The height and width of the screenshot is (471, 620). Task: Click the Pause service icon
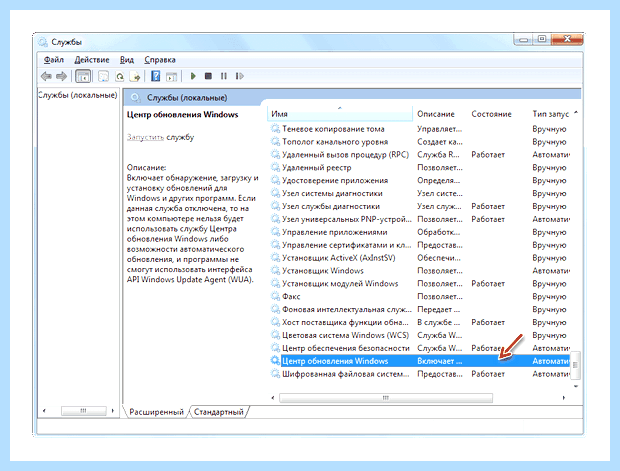(x=224, y=76)
